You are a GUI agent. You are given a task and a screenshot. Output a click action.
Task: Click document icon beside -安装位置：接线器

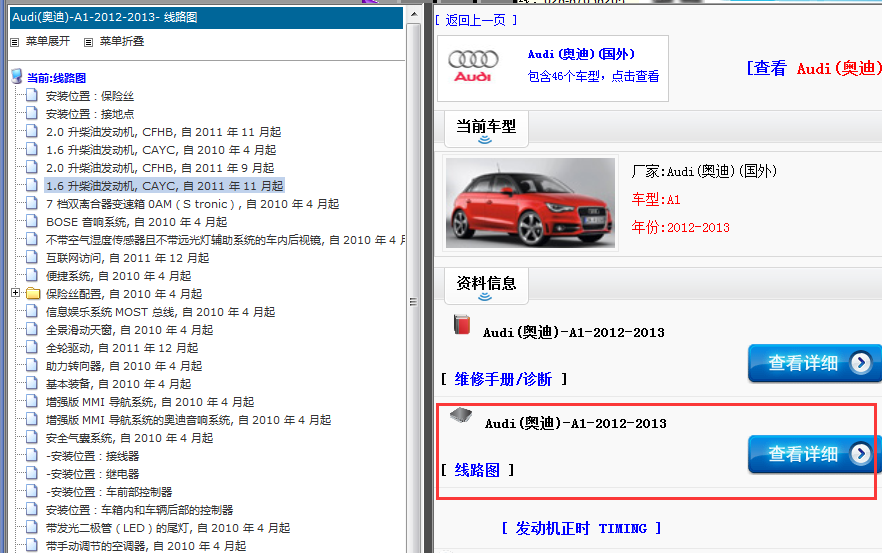pos(33,456)
